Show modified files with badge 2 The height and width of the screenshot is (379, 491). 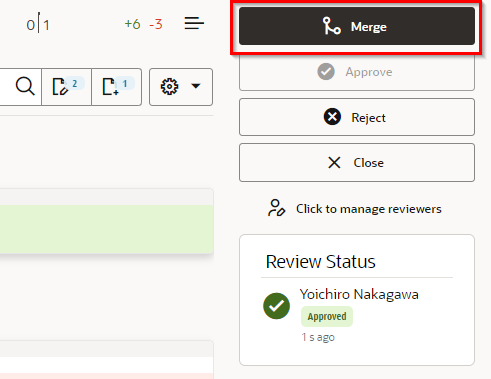(67, 87)
